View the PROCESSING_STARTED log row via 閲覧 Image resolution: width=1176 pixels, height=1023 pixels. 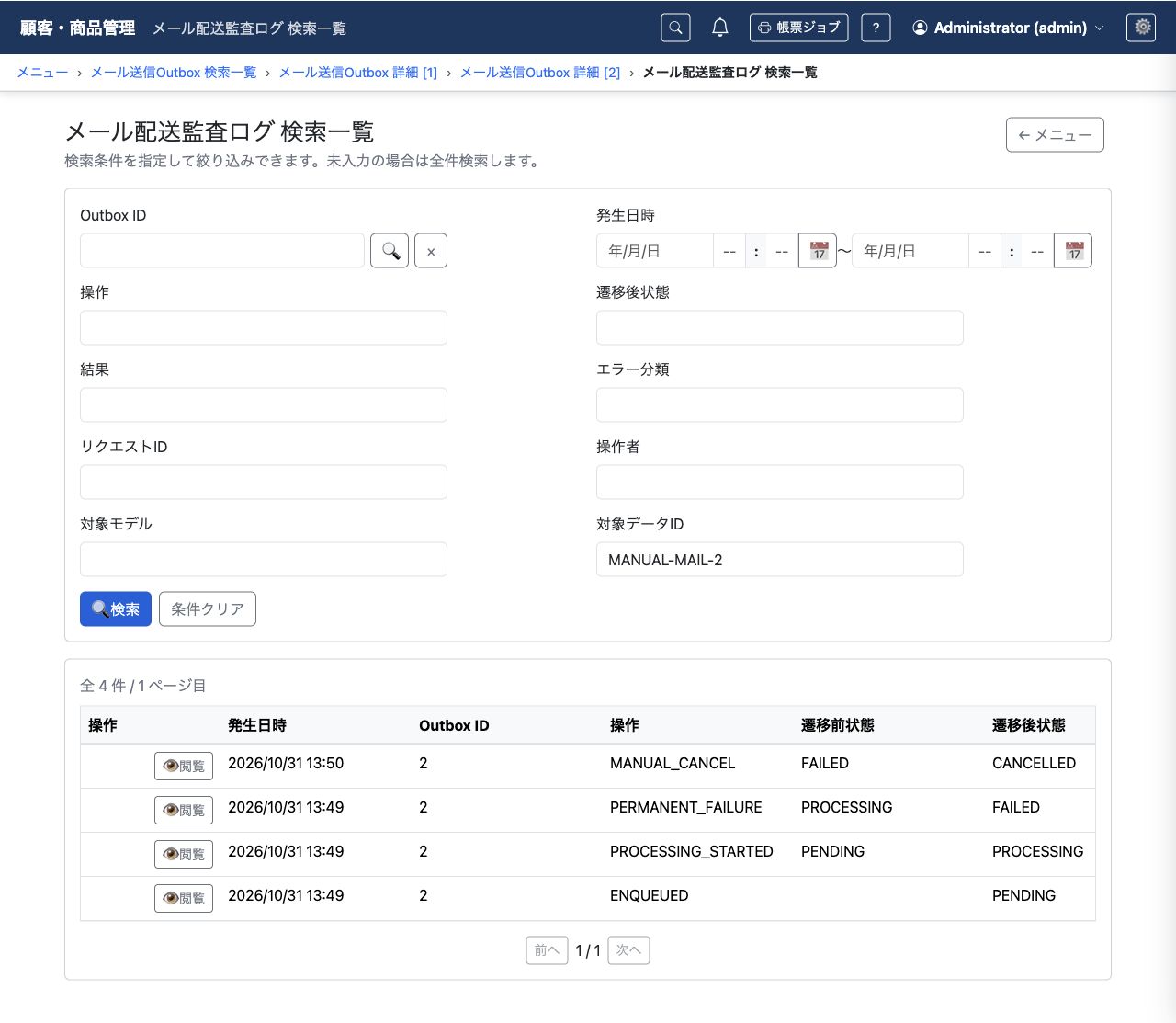click(x=184, y=855)
